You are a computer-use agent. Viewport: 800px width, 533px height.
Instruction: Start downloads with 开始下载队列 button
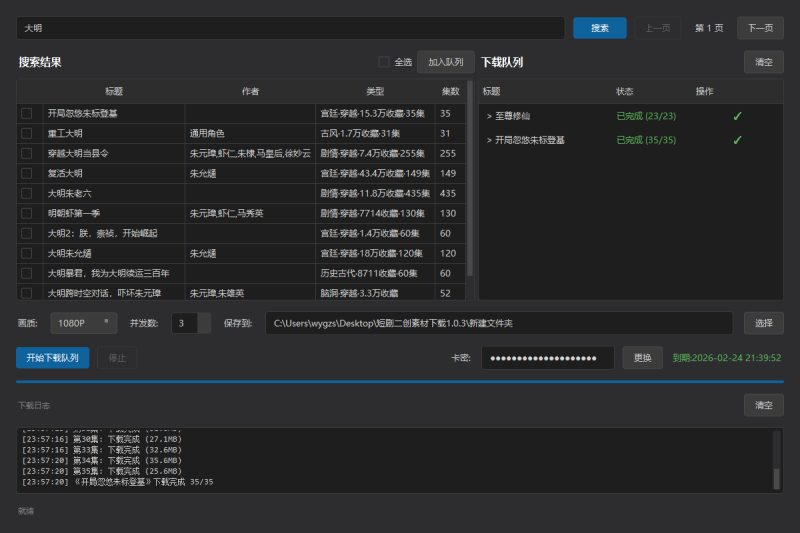pyautogui.click(x=52, y=357)
